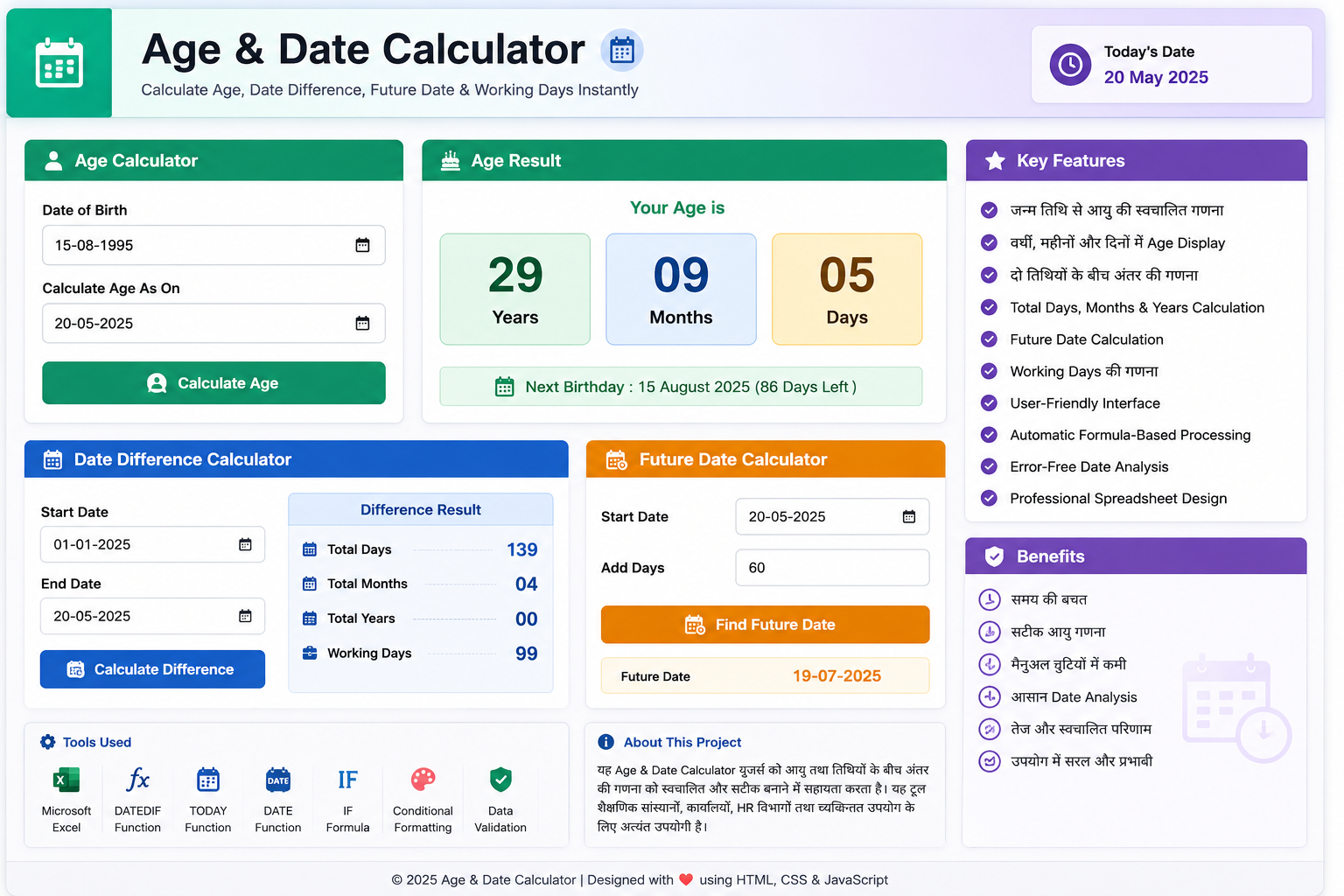
Task: Click the calendar icon in Next Birthday banner
Action: click(505, 387)
